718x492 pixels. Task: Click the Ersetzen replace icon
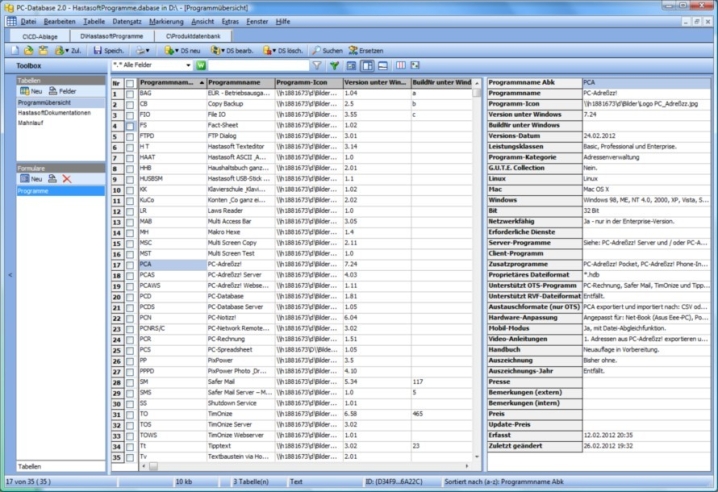pyautogui.click(x=352, y=49)
